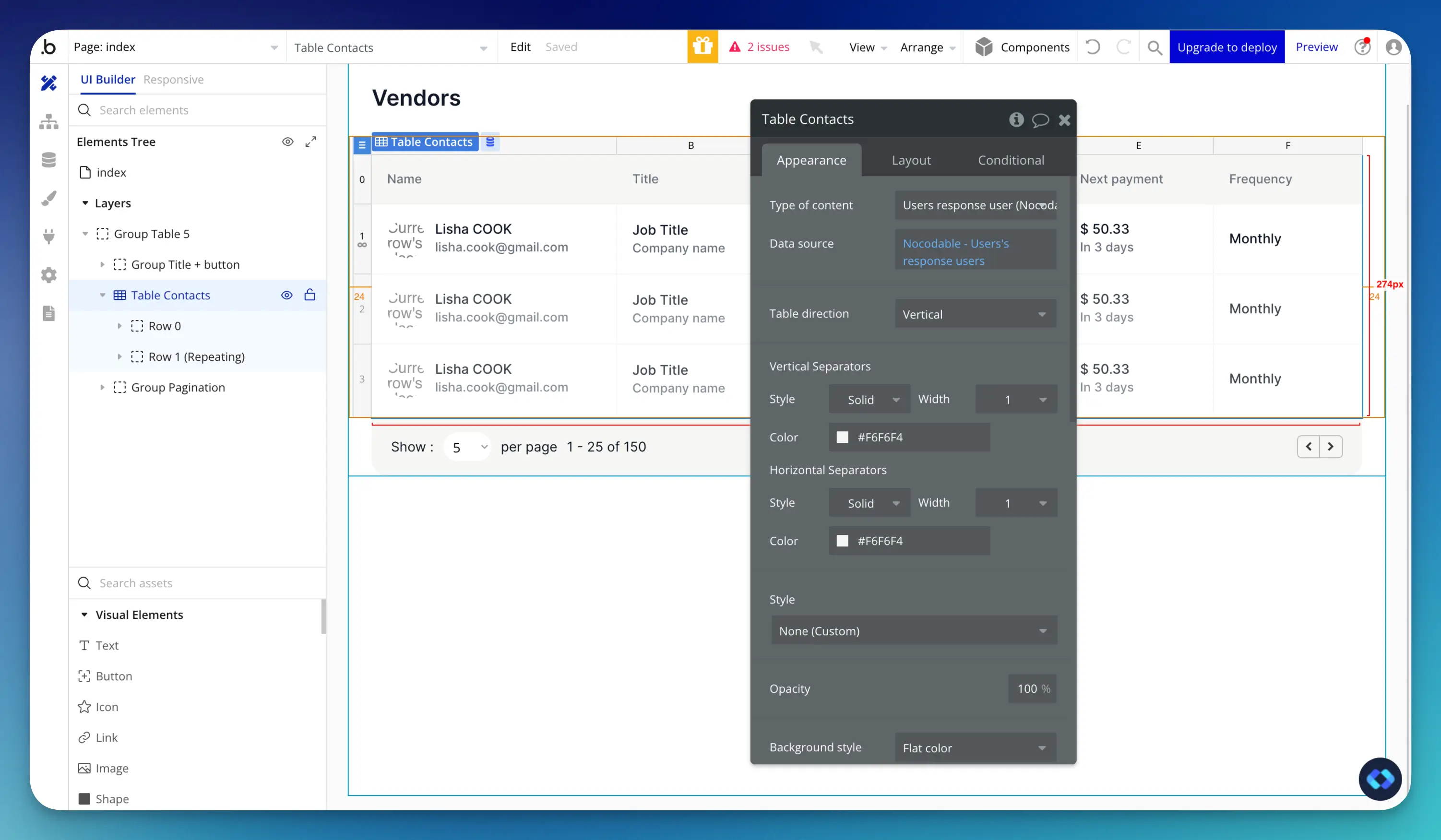This screenshot has height=840, width=1441.
Task: Open Style None (Custom) dropdown
Action: click(914, 631)
